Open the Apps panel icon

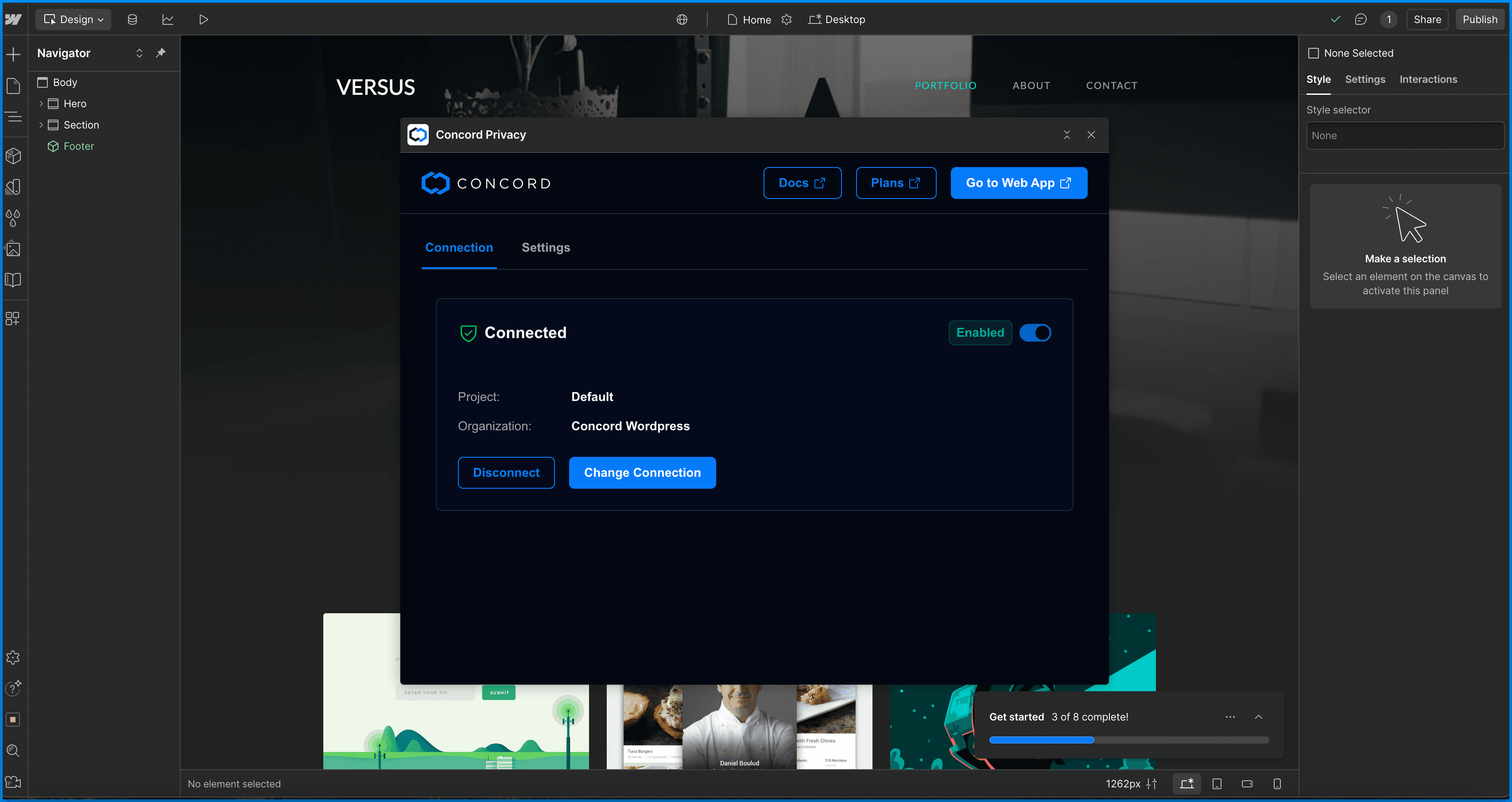13,319
